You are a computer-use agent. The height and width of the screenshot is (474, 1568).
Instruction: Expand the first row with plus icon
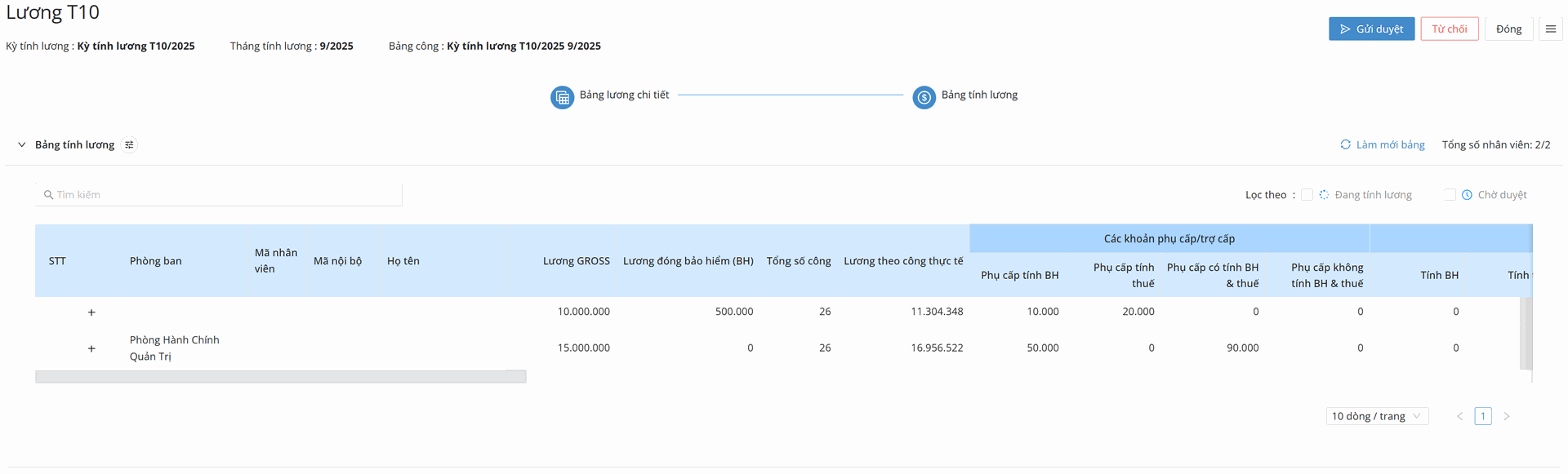[91, 312]
